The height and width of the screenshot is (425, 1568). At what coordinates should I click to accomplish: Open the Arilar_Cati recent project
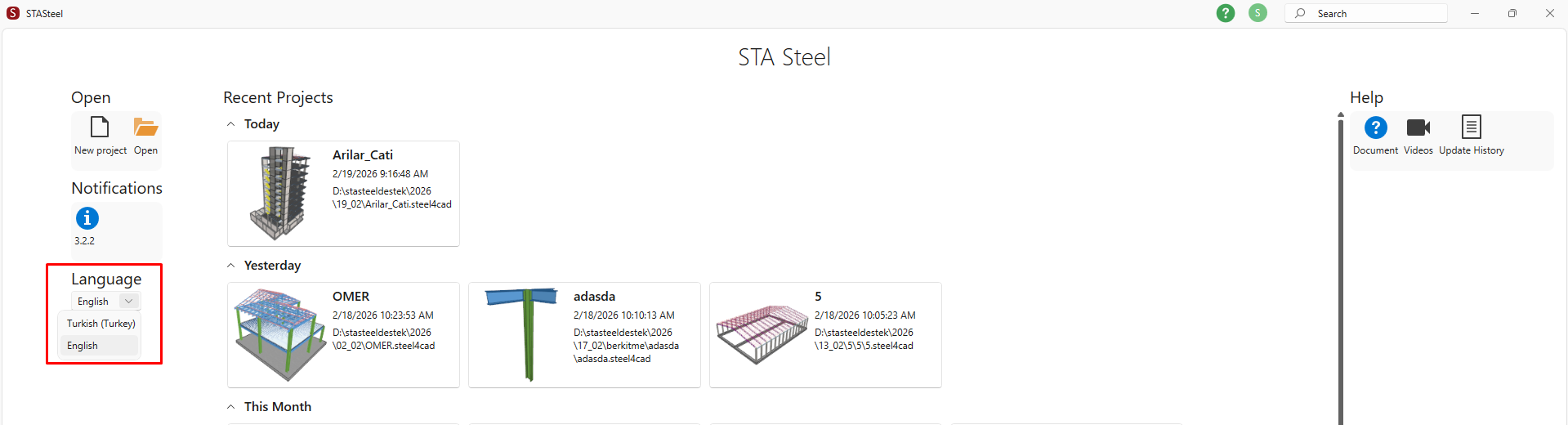(343, 194)
